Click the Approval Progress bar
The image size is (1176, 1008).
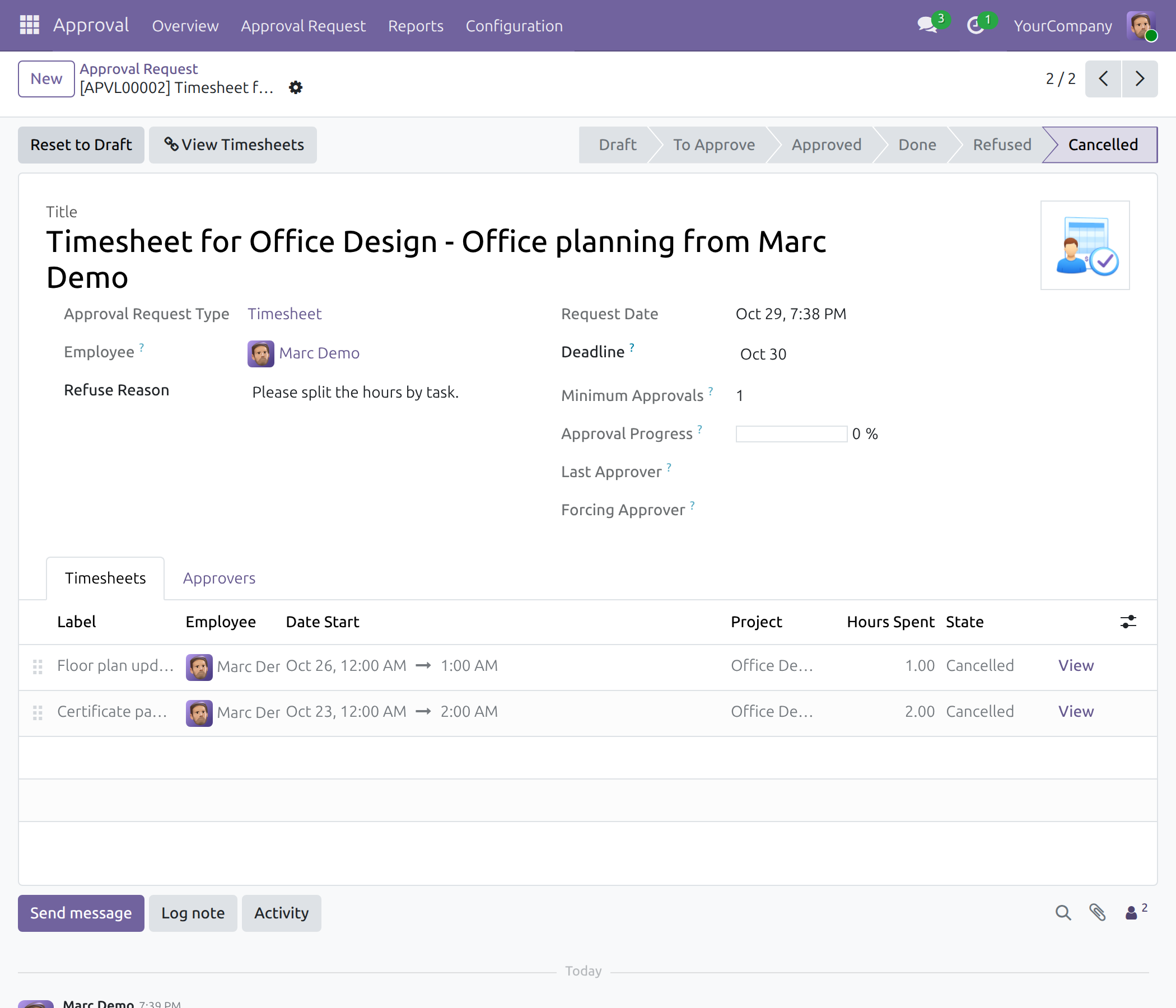coord(791,434)
